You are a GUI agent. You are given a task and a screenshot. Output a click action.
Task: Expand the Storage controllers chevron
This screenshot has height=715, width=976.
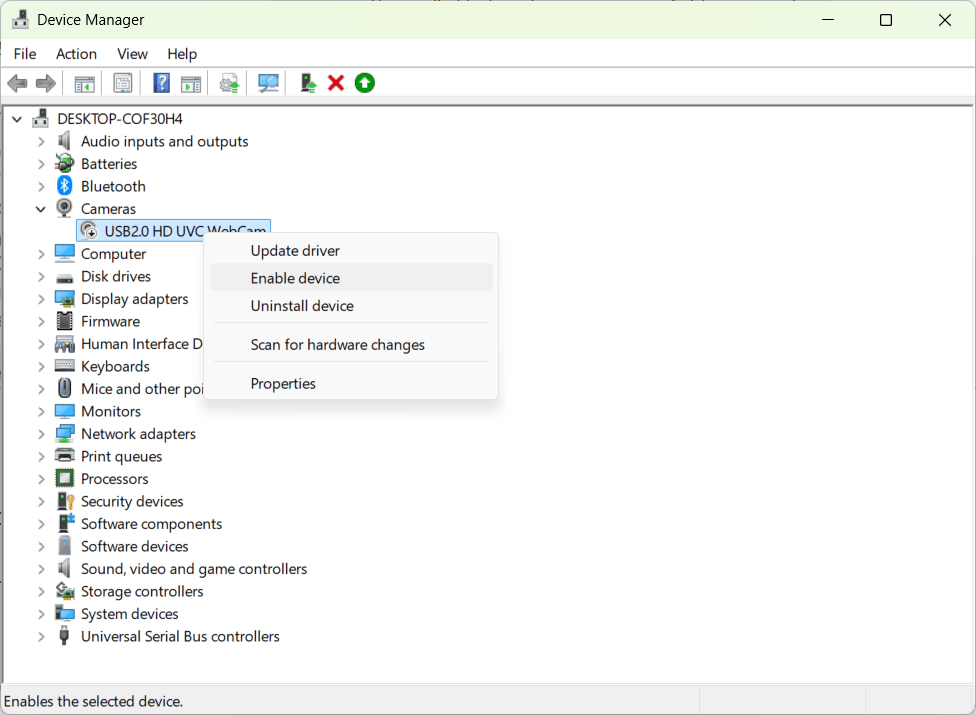click(x=41, y=591)
